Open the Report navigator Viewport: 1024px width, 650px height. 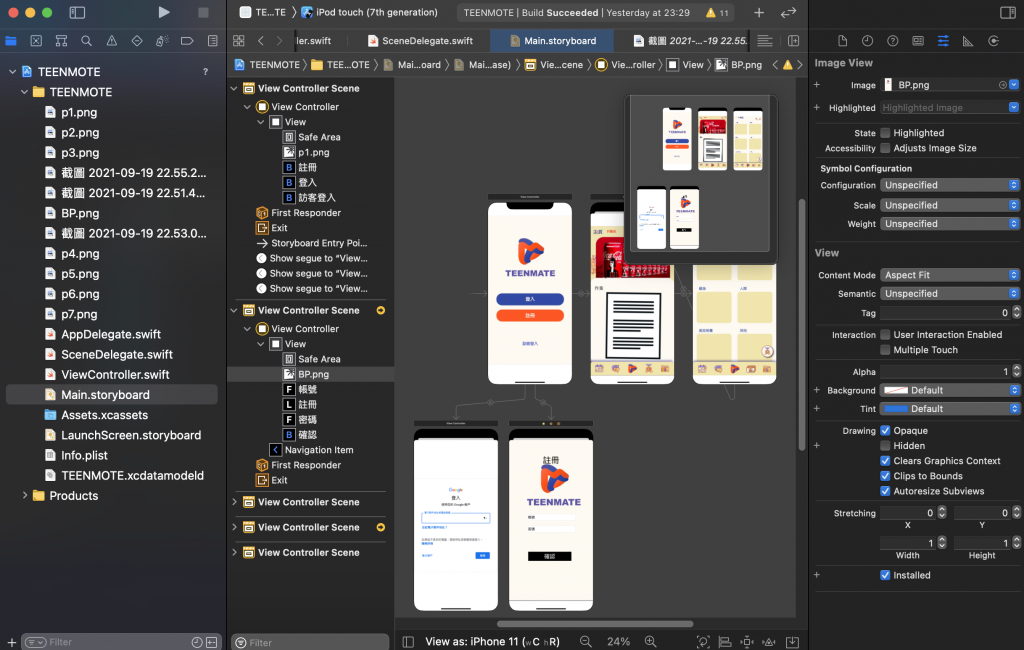(212, 41)
